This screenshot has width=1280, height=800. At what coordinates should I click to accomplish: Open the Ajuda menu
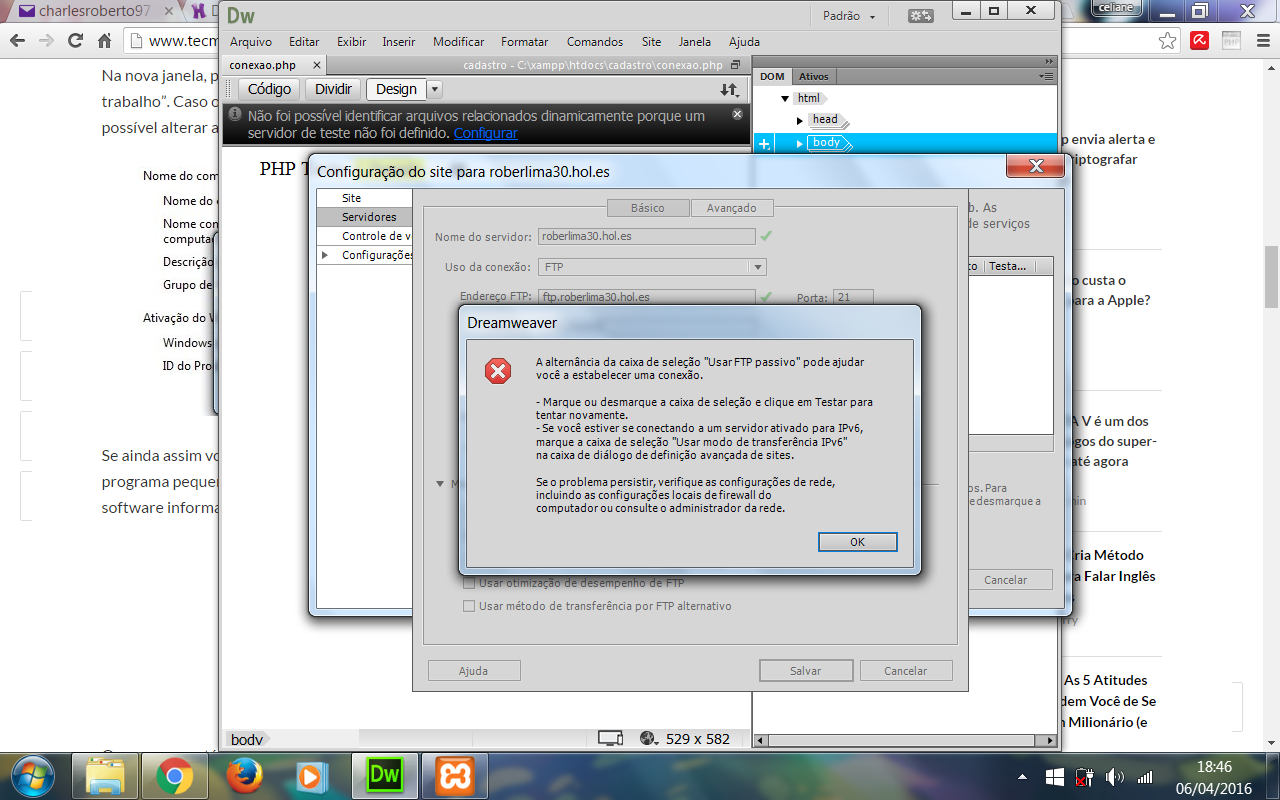coord(744,42)
